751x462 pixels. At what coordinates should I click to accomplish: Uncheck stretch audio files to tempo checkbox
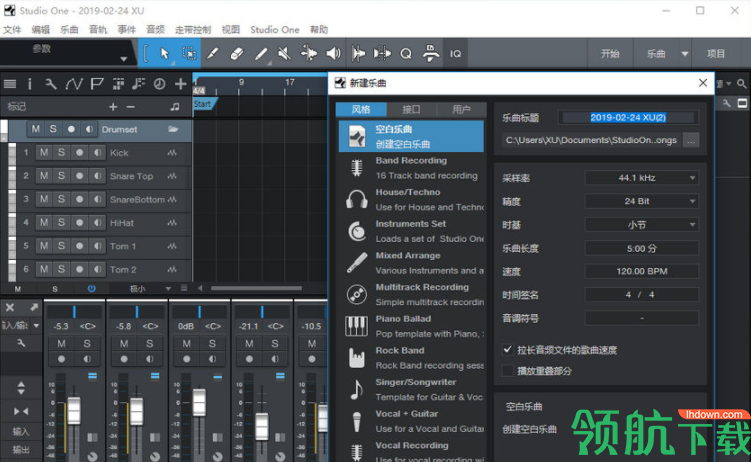(508, 350)
